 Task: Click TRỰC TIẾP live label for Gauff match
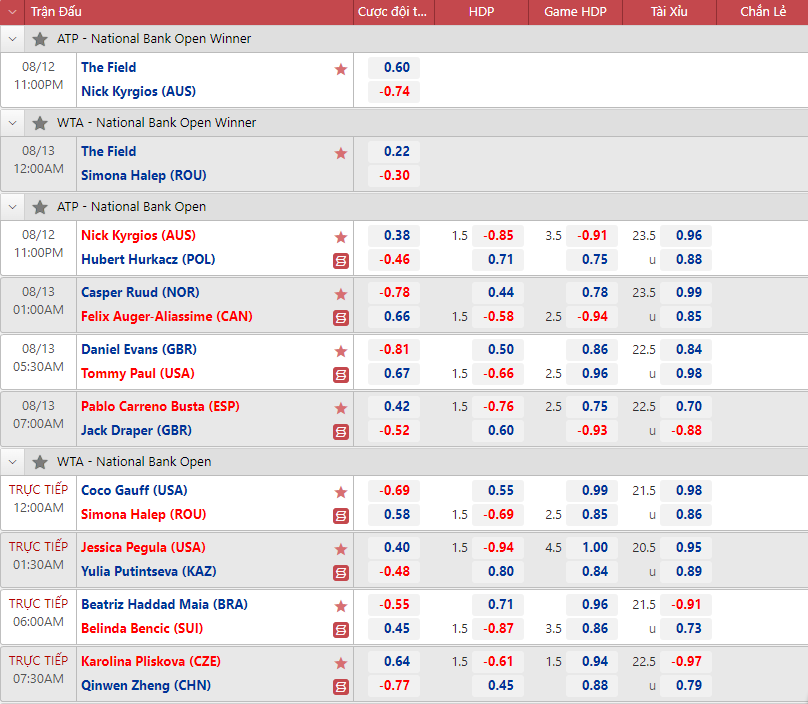[39, 490]
